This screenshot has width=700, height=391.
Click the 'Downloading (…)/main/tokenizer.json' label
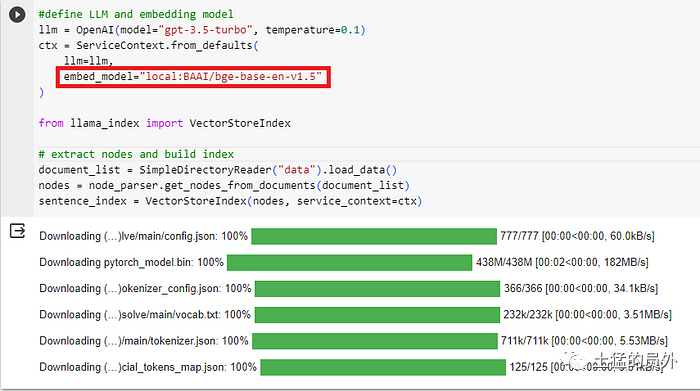(x=144, y=341)
